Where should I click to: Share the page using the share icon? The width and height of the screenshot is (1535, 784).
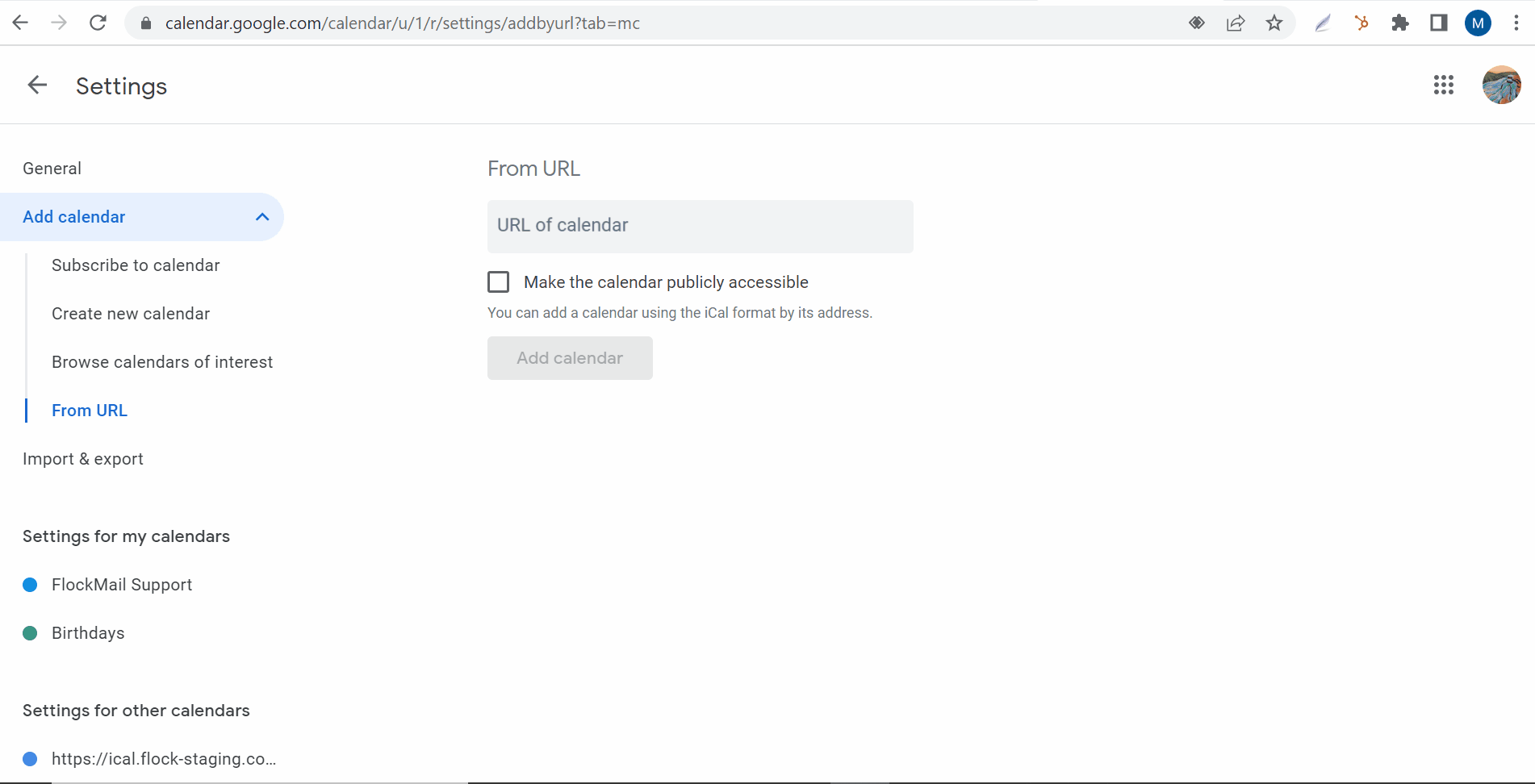1235,23
